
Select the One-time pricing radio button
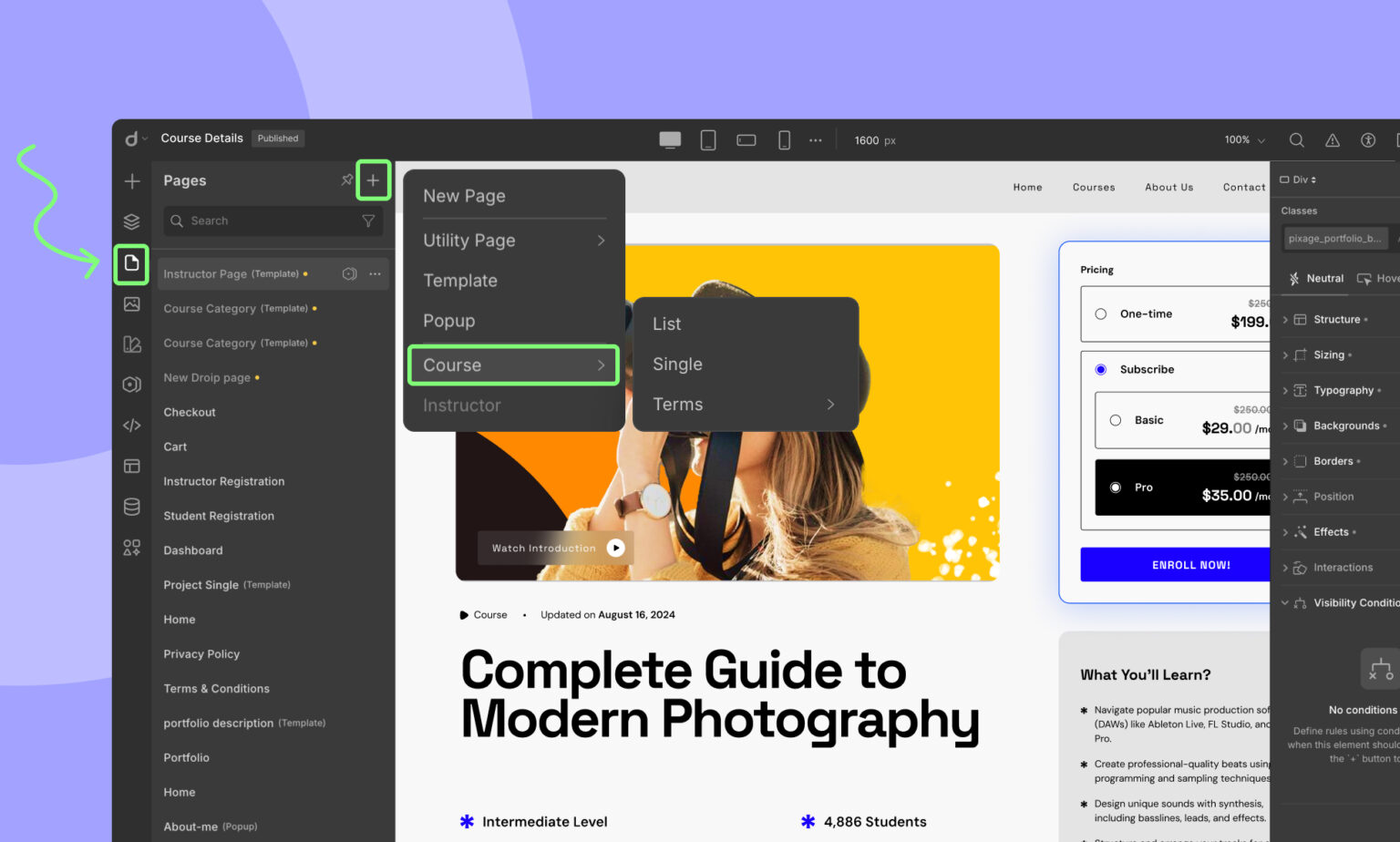[x=1101, y=314]
